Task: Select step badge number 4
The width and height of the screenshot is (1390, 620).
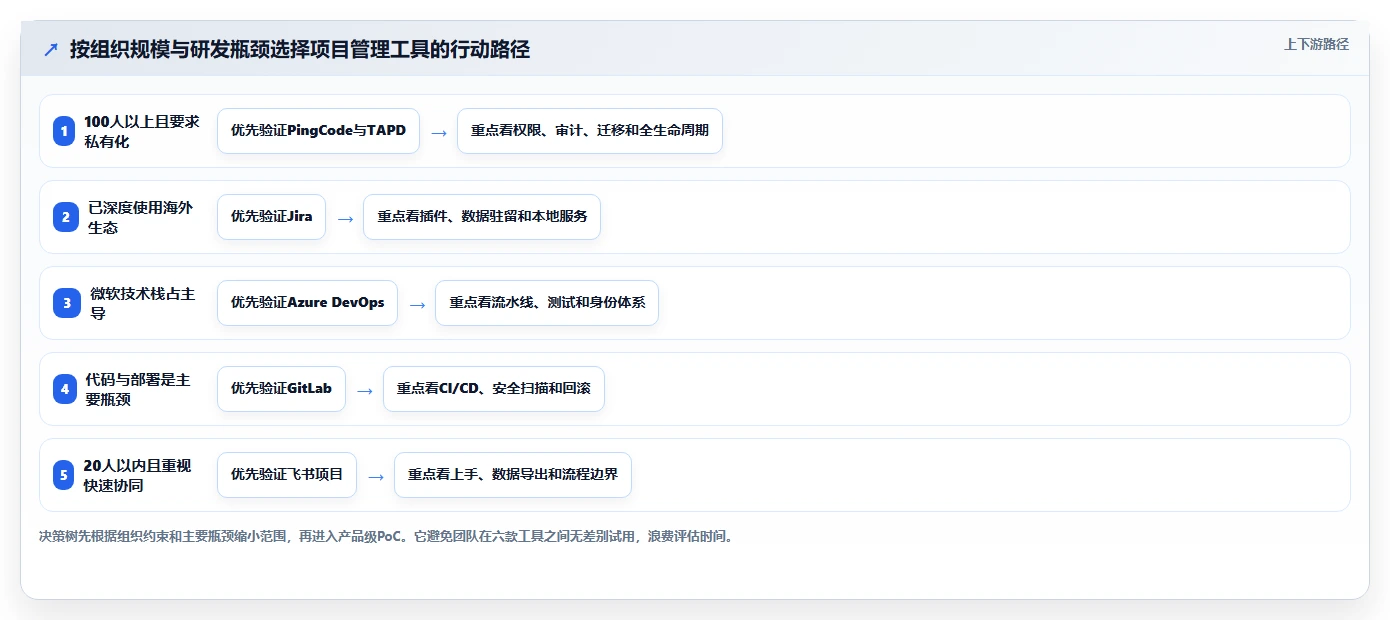Action: [64, 389]
